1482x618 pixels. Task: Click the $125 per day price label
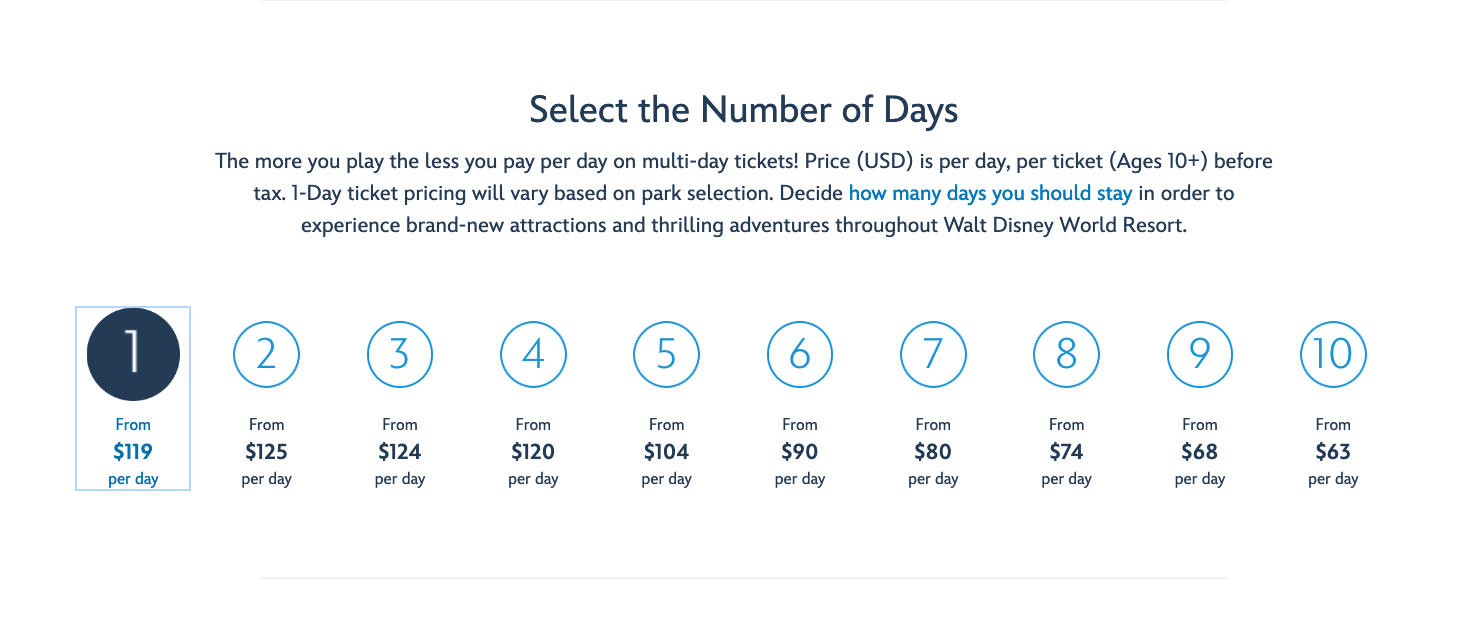click(x=266, y=452)
